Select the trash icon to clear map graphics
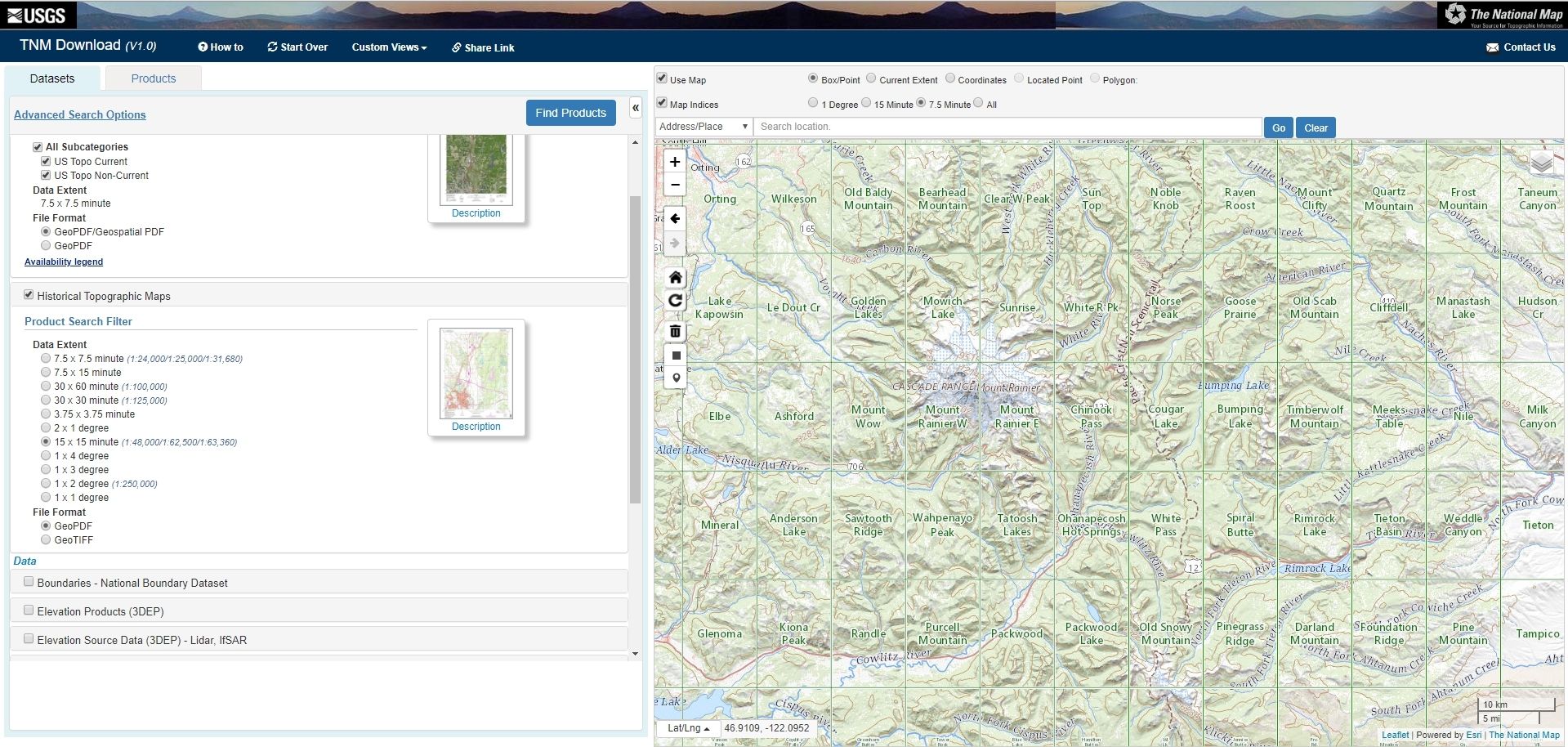1568x747 pixels. click(674, 332)
